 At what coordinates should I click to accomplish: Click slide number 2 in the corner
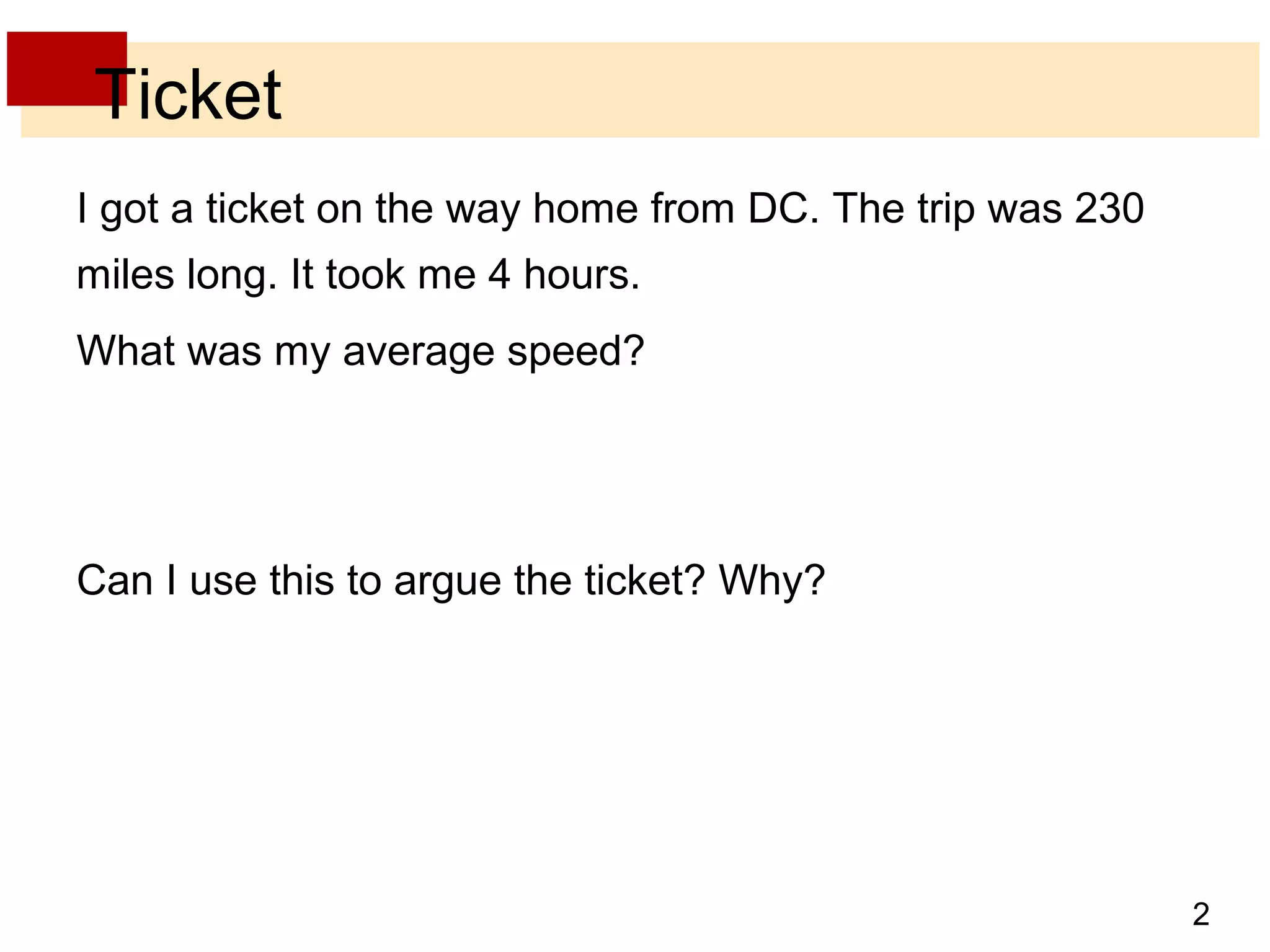[x=1201, y=915]
